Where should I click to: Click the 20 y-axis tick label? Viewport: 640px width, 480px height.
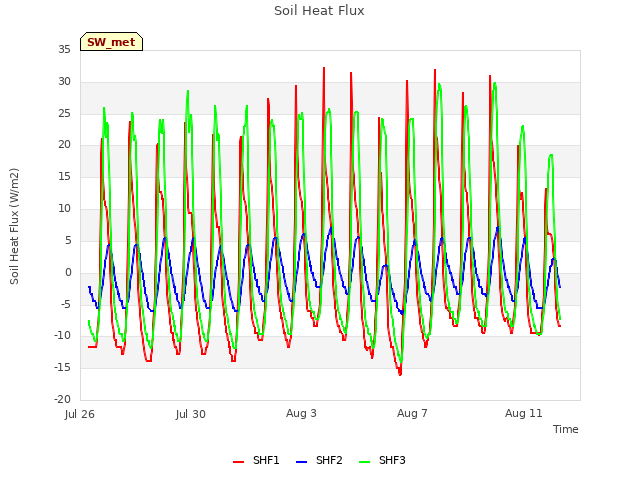pyautogui.click(x=64, y=144)
